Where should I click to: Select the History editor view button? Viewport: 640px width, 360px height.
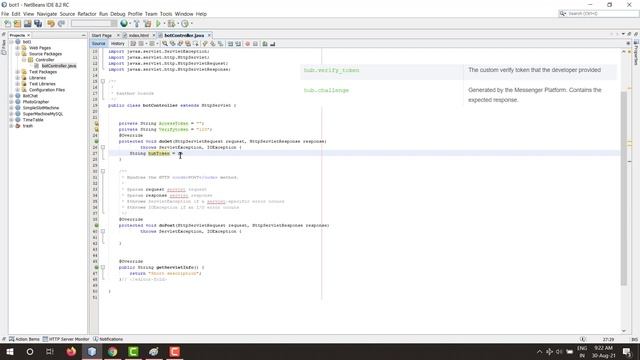[x=118, y=44]
